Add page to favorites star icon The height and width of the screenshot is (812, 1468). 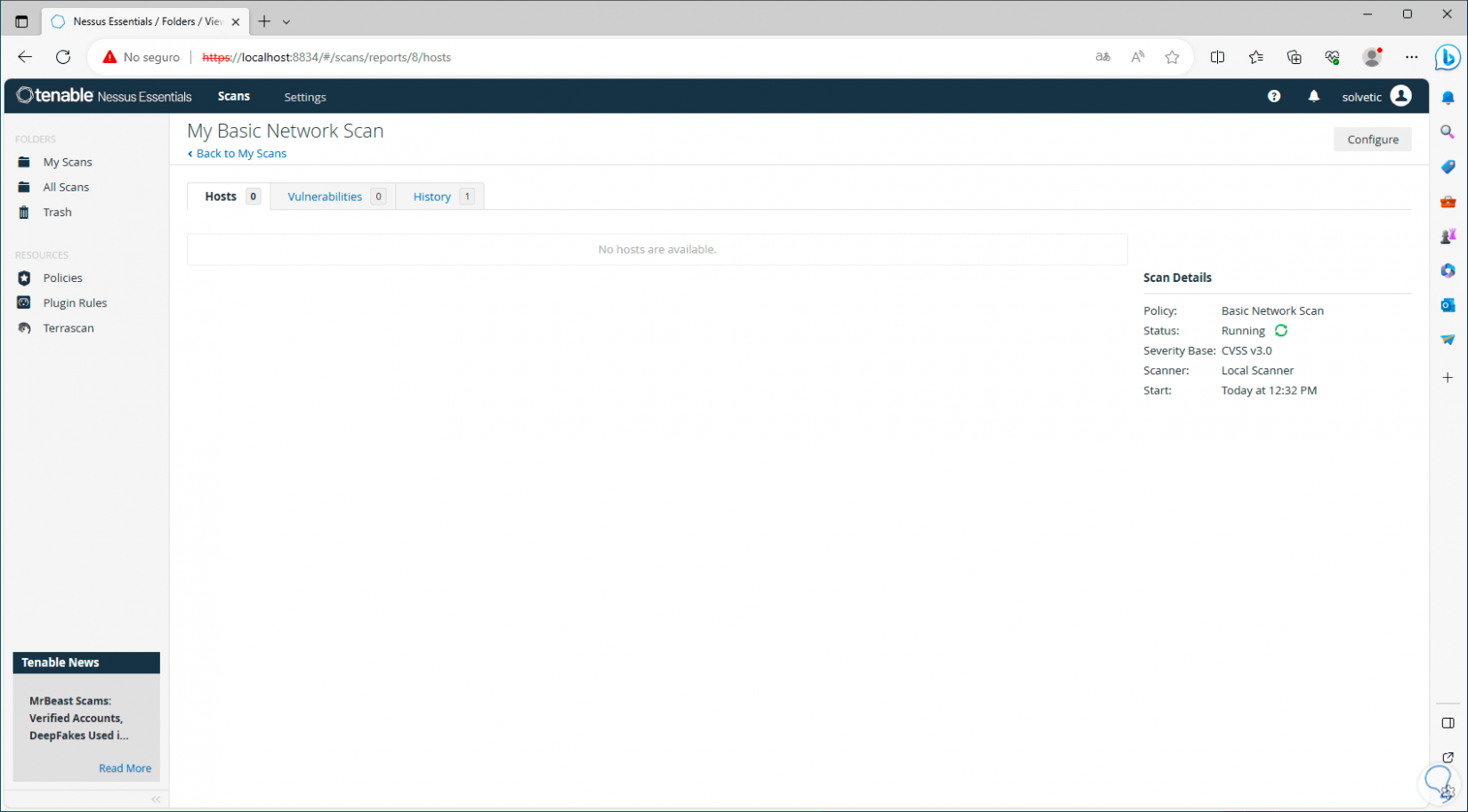coord(1173,57)
